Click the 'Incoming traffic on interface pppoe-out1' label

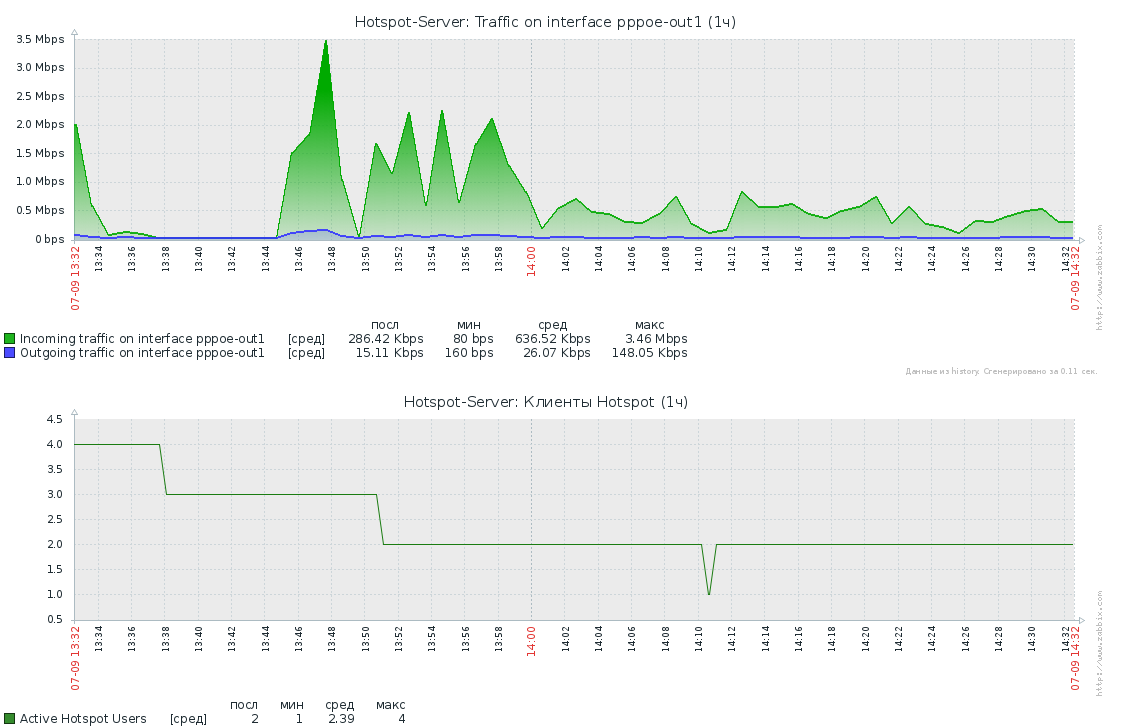pos(142,339)
